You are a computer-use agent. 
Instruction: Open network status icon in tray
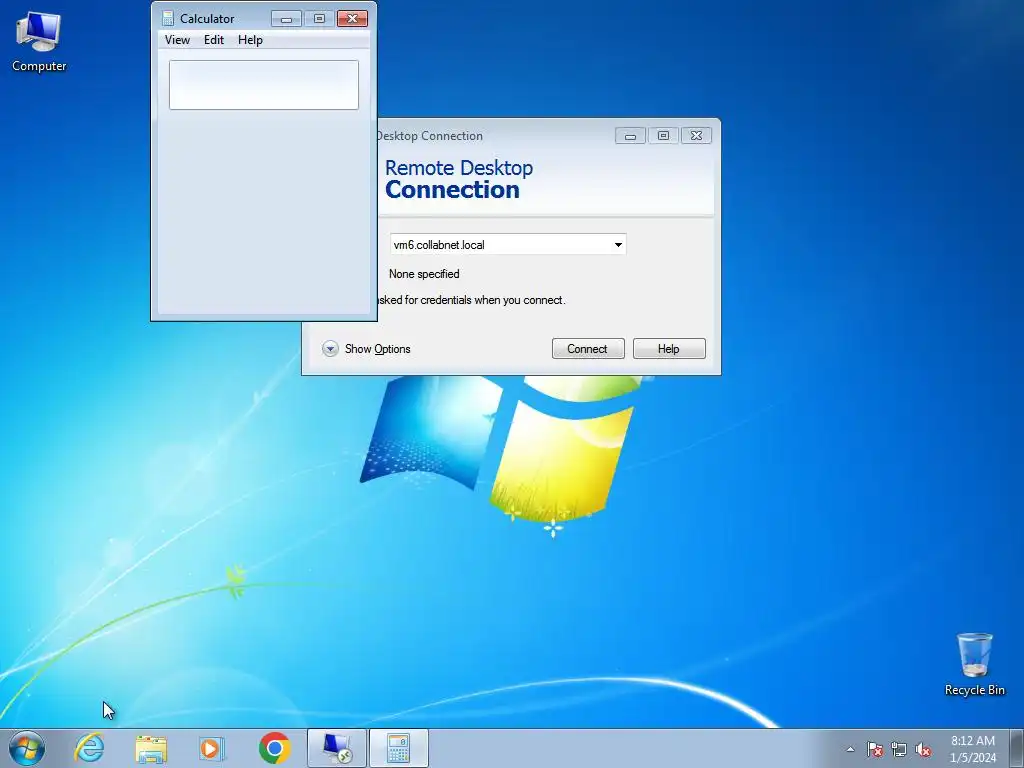(x=899, y=749)
